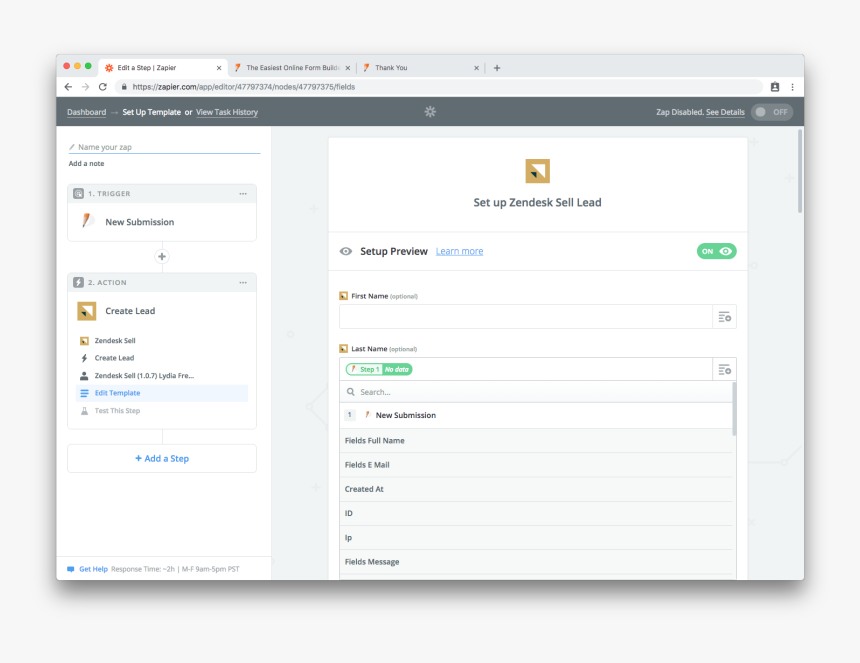
Task: Go to Dashboard link
Action: click(87, 112)
